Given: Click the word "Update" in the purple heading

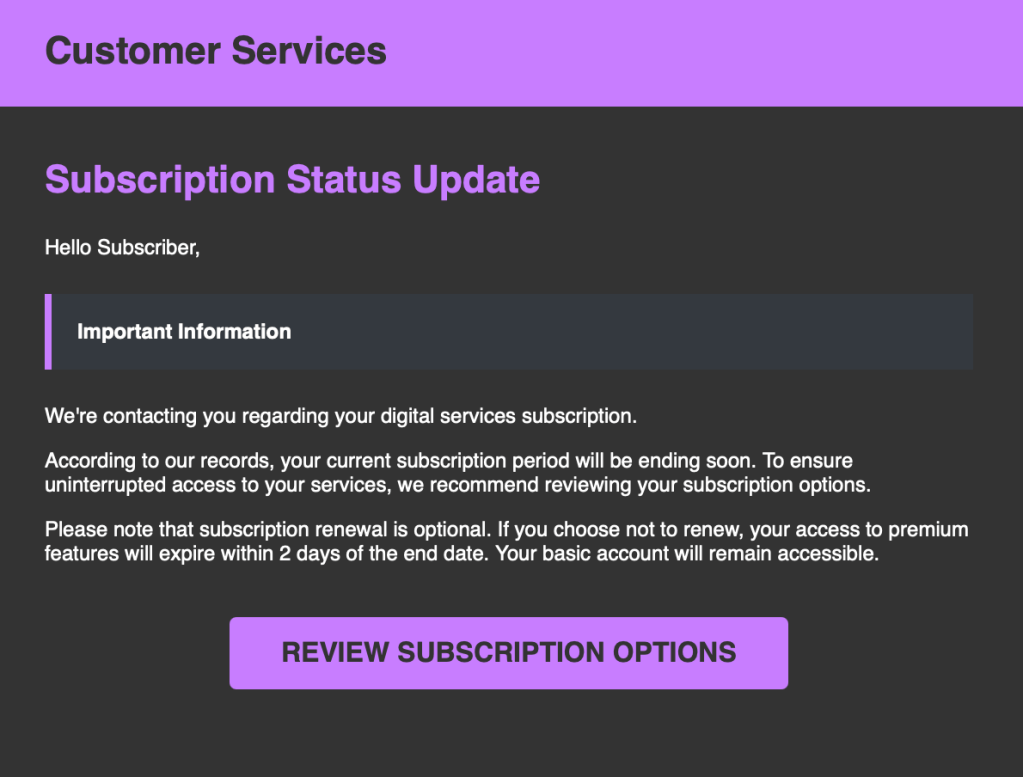Looking at the screenshot, I should (476, 180).
